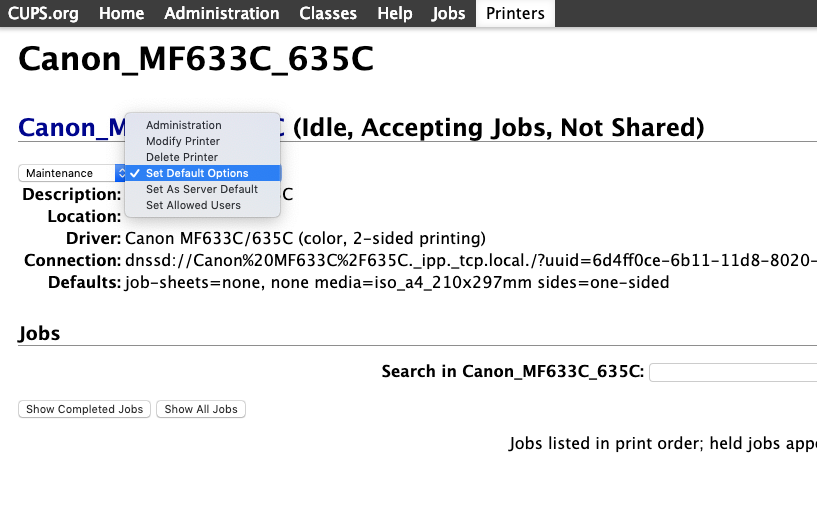The image size is (817, 512).
Task: Pick Set As Server Default option
Action: point(201,189)
